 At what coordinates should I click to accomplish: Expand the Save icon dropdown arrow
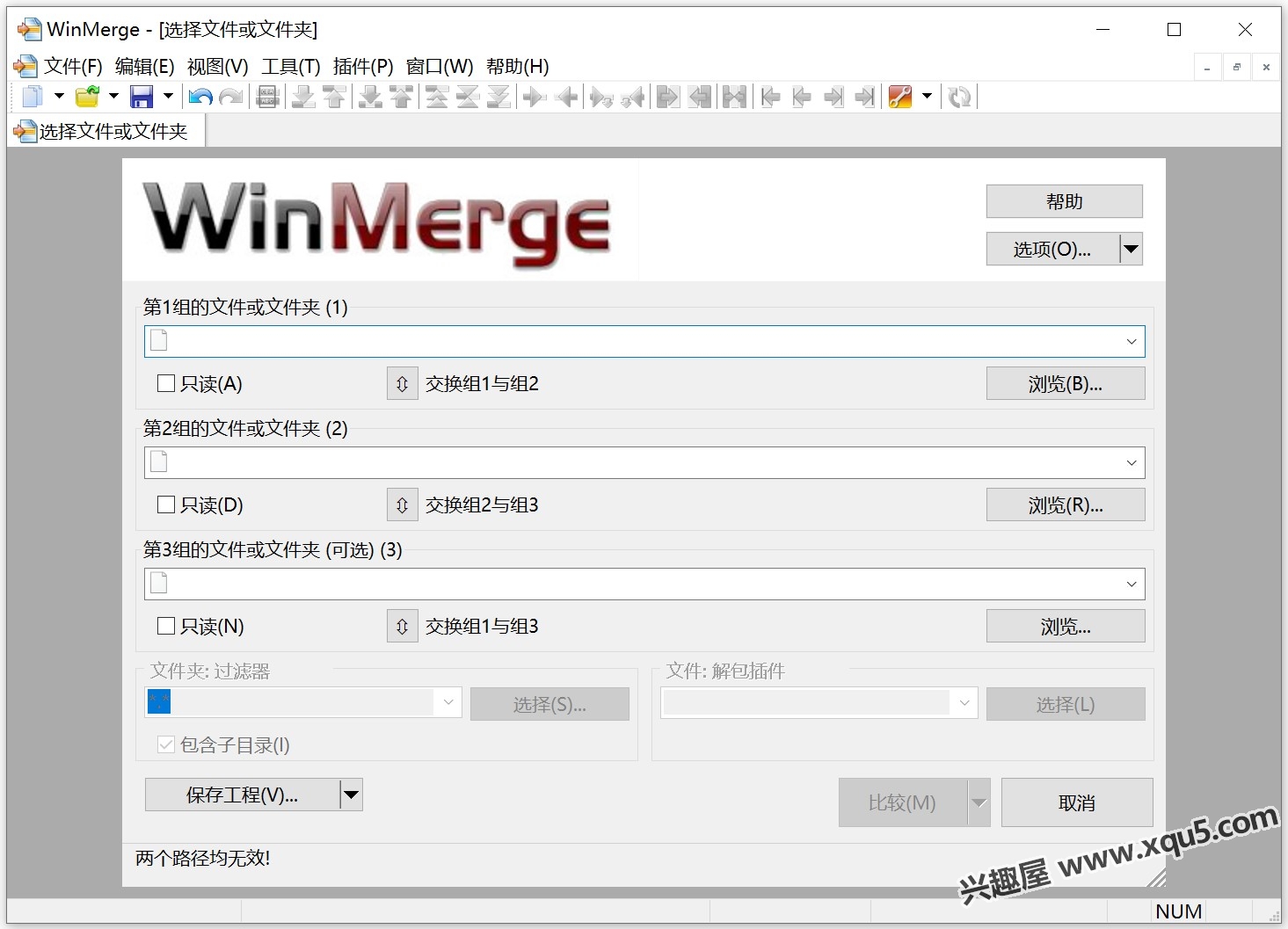pyautogui.click(x=168, y=97)
